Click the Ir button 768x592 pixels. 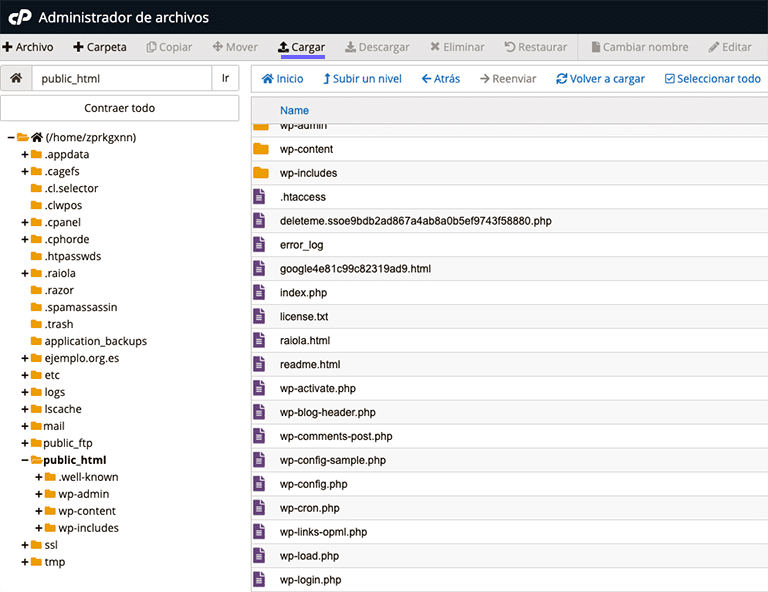coord(225,78)
